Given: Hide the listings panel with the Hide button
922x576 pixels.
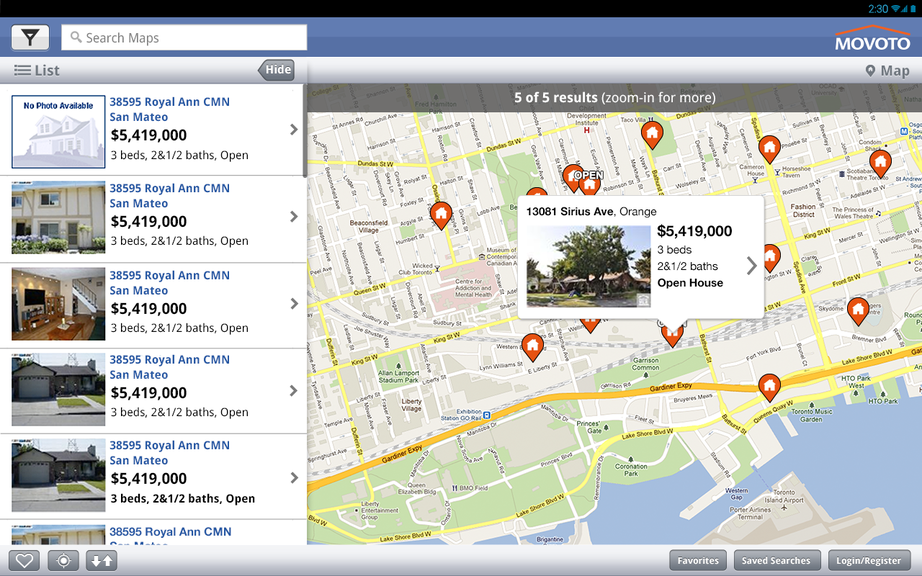Looking at the screenshot, I should 276,70.
